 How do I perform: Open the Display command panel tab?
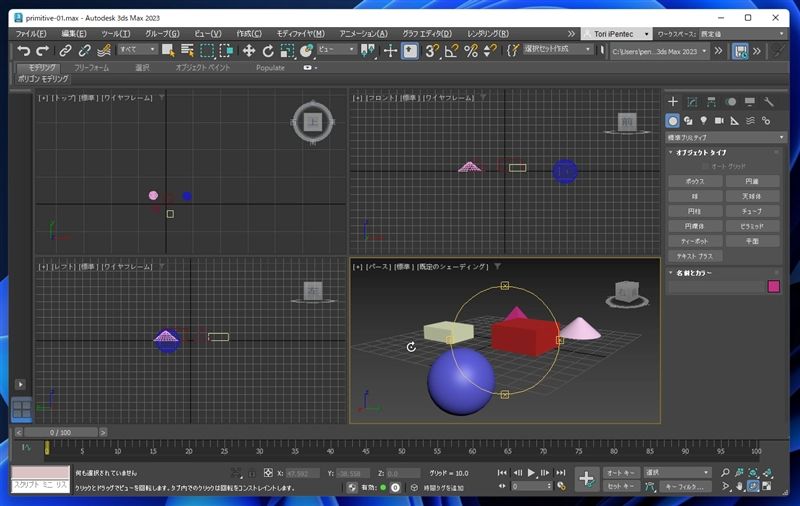click(x=749, y=102)
